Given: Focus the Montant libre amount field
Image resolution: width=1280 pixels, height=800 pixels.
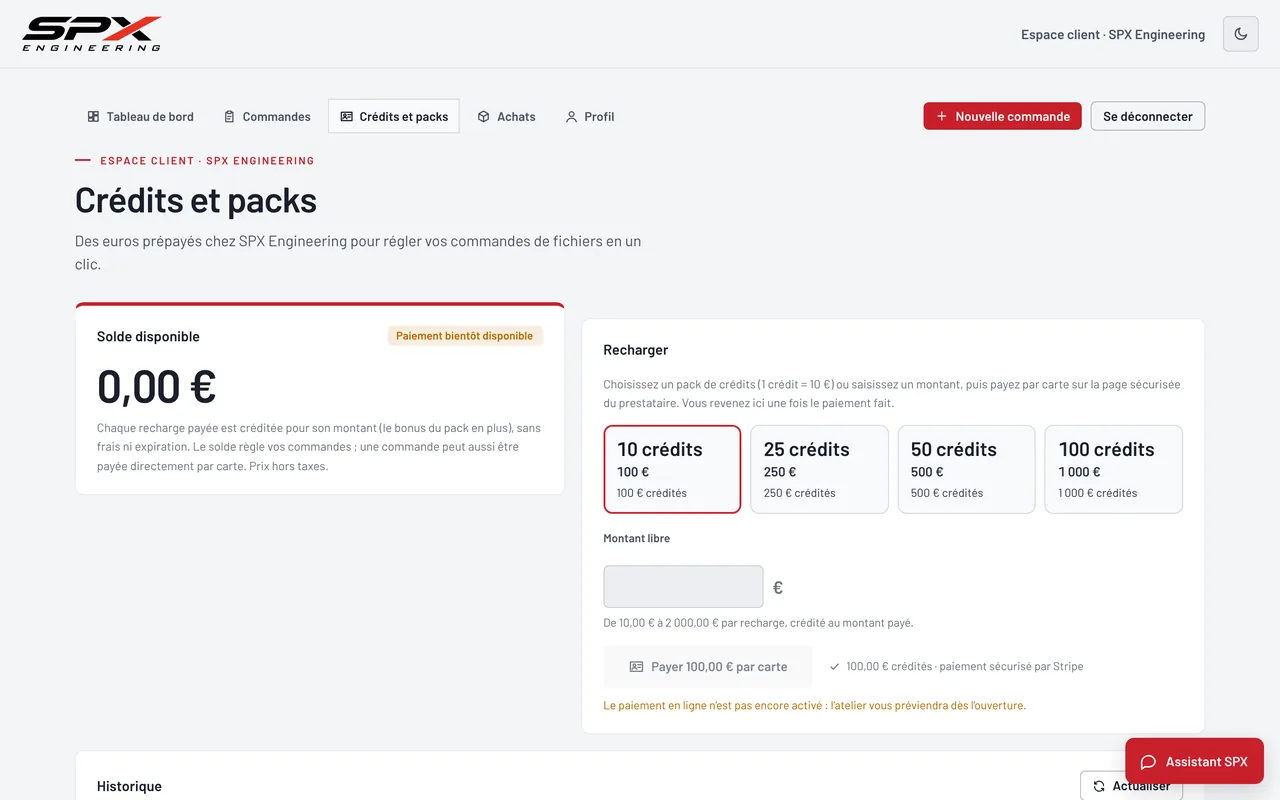Looking at the screenshot, I should point(683,587).
